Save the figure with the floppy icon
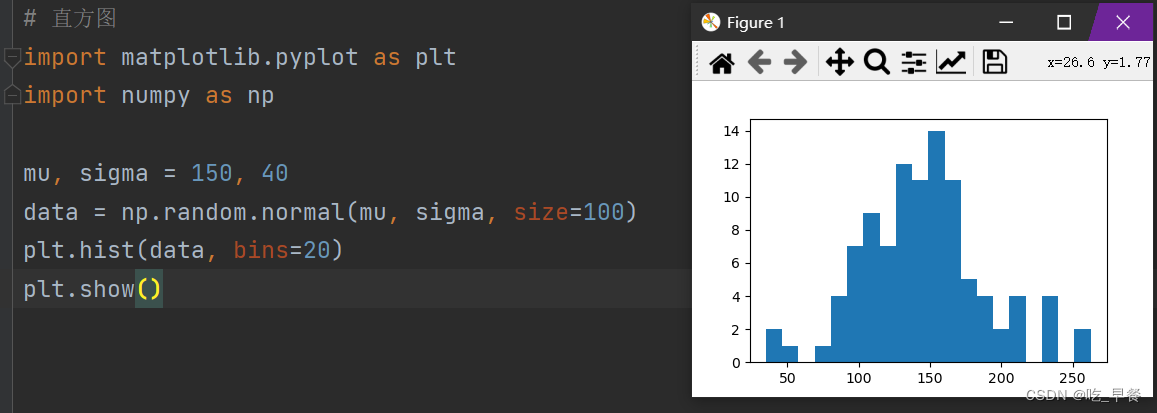This screenshot has height=413, width=1157. pyautogui.click(x=995, y=63)
